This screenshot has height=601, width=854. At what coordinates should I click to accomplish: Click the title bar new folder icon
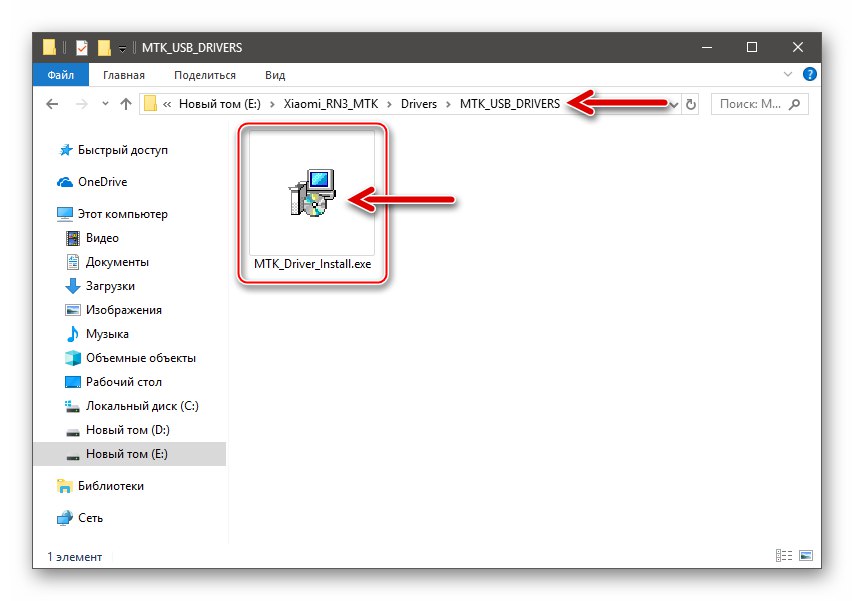coord(104,47)
